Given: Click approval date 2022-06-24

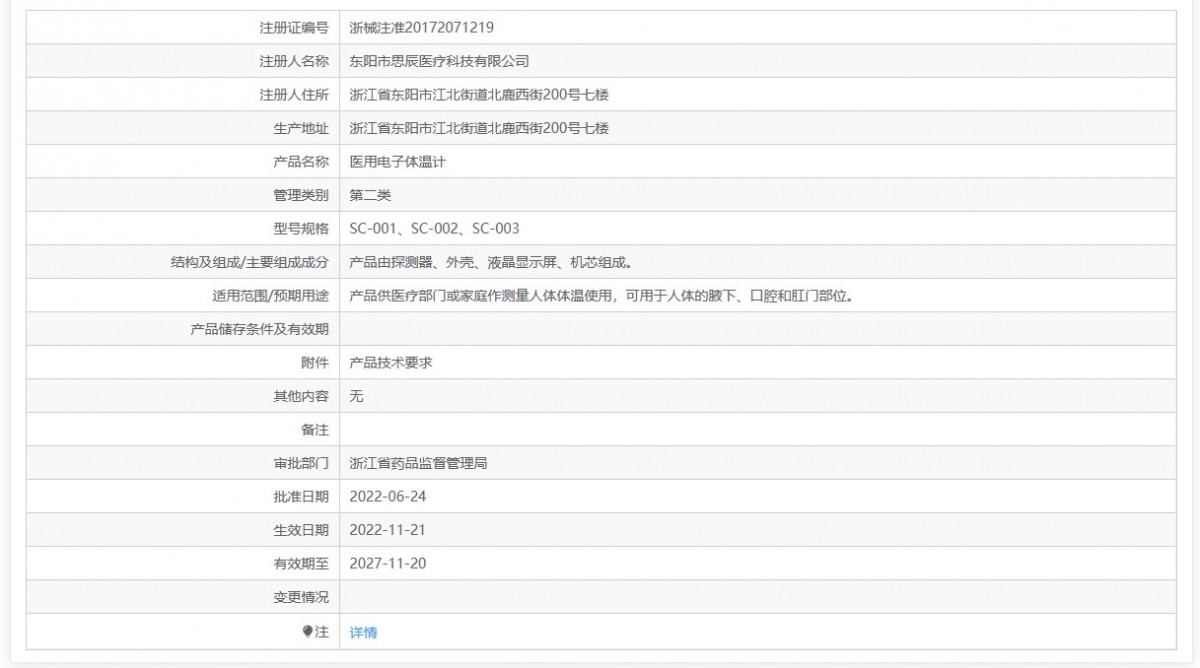Looking at the screenshot, I should (x=388, y=497).
